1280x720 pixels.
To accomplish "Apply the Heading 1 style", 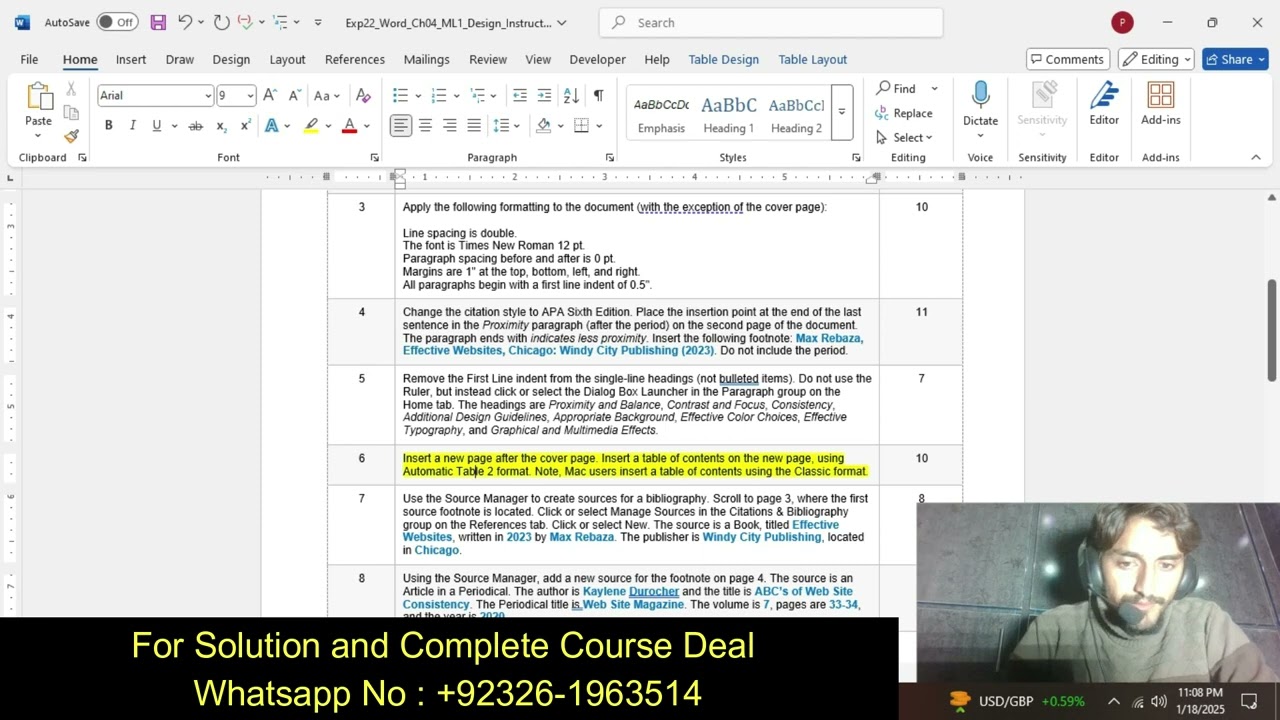I will pos(729,114).
